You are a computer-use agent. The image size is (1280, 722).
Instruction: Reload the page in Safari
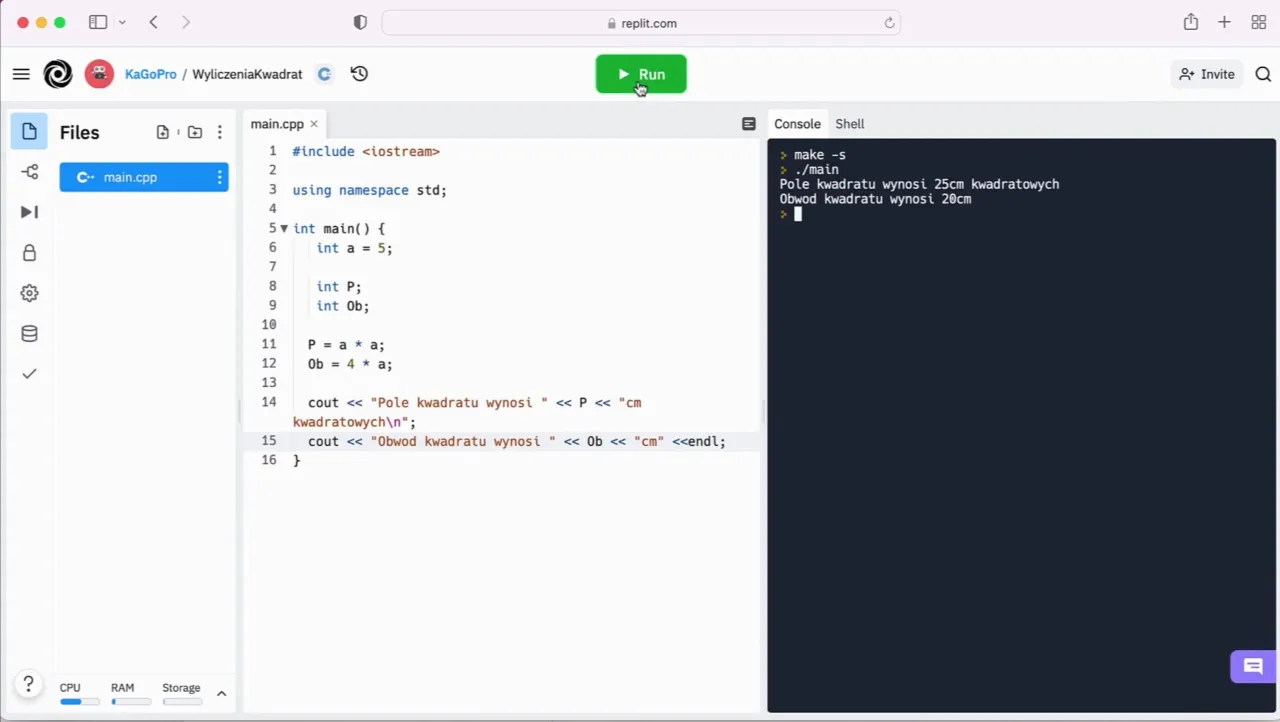[889, 23]
